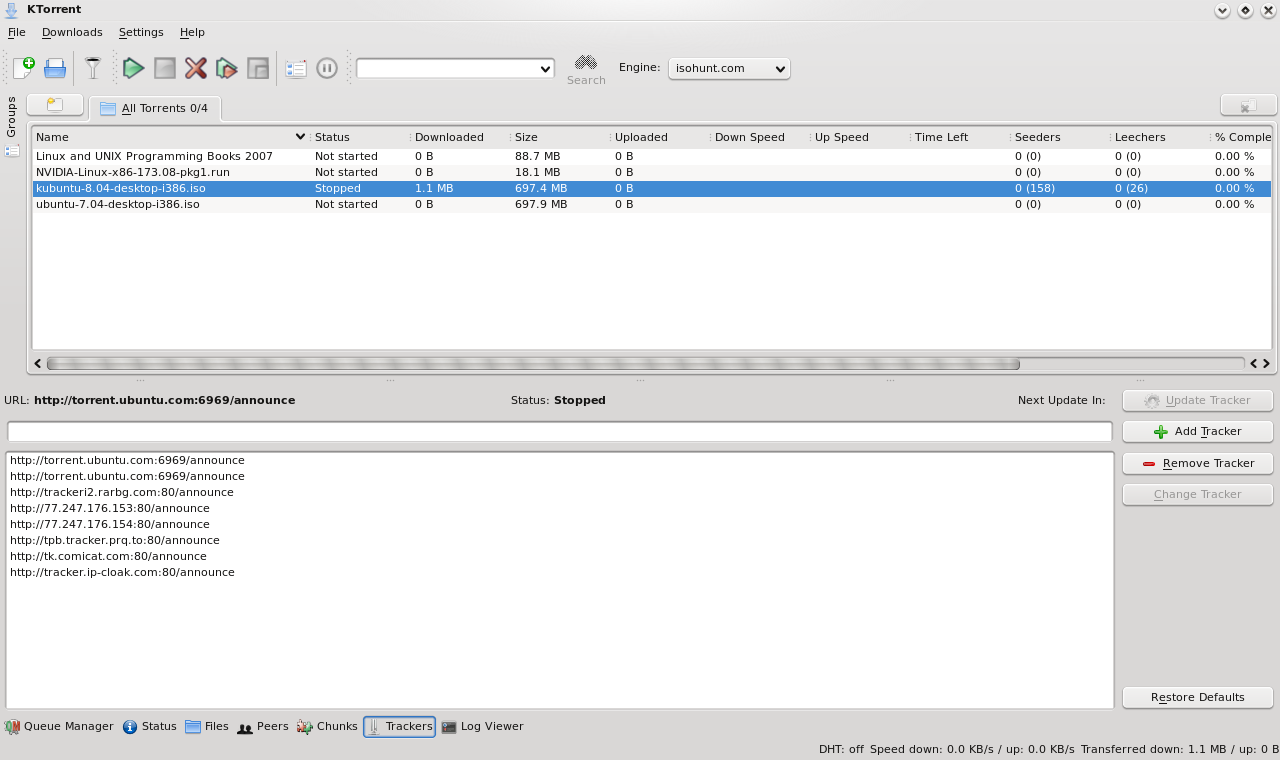
Task: Open the Help menu
Action: (192, 32)
